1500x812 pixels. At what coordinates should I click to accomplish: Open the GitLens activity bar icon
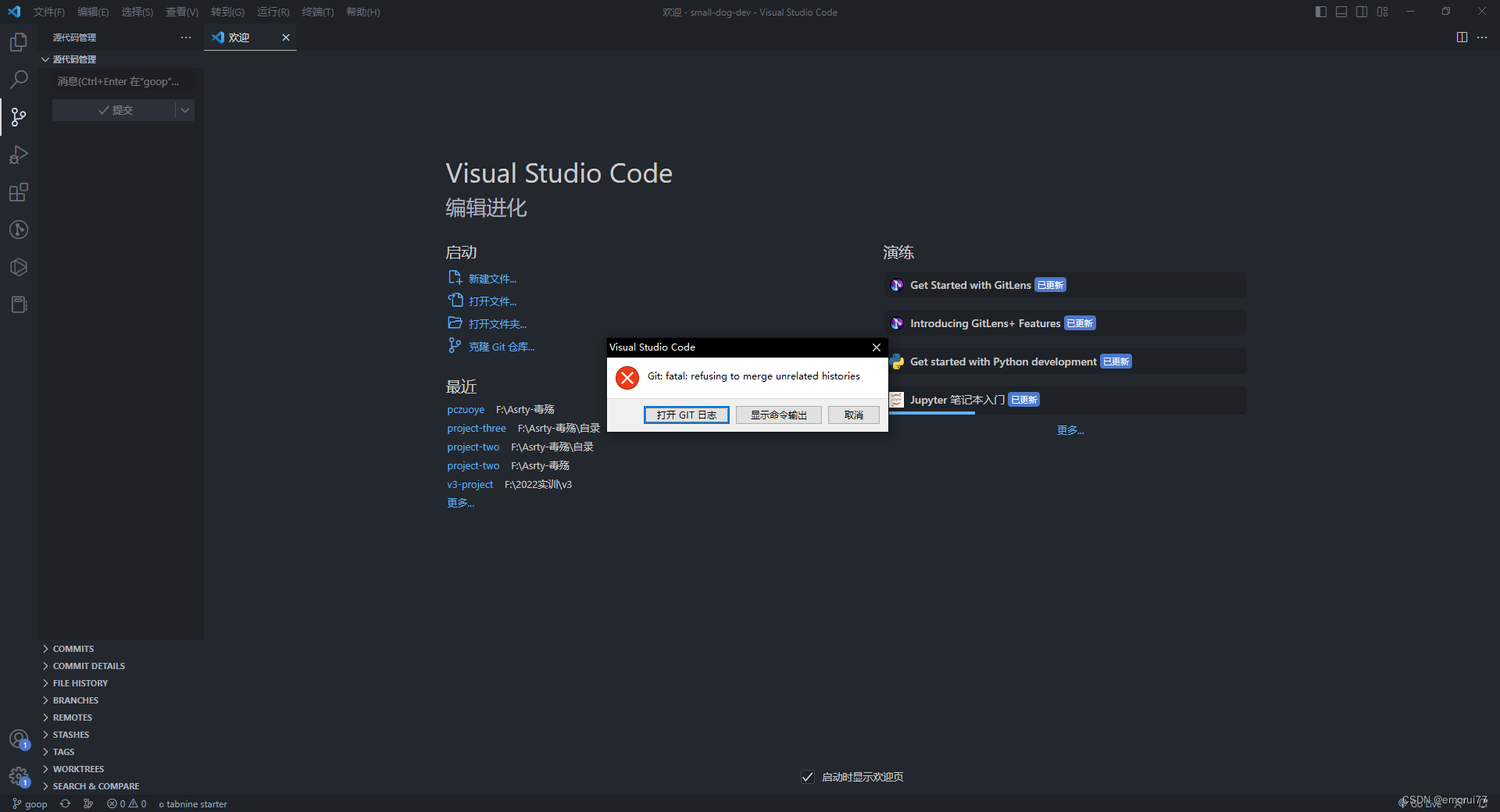tap(19, 230)
